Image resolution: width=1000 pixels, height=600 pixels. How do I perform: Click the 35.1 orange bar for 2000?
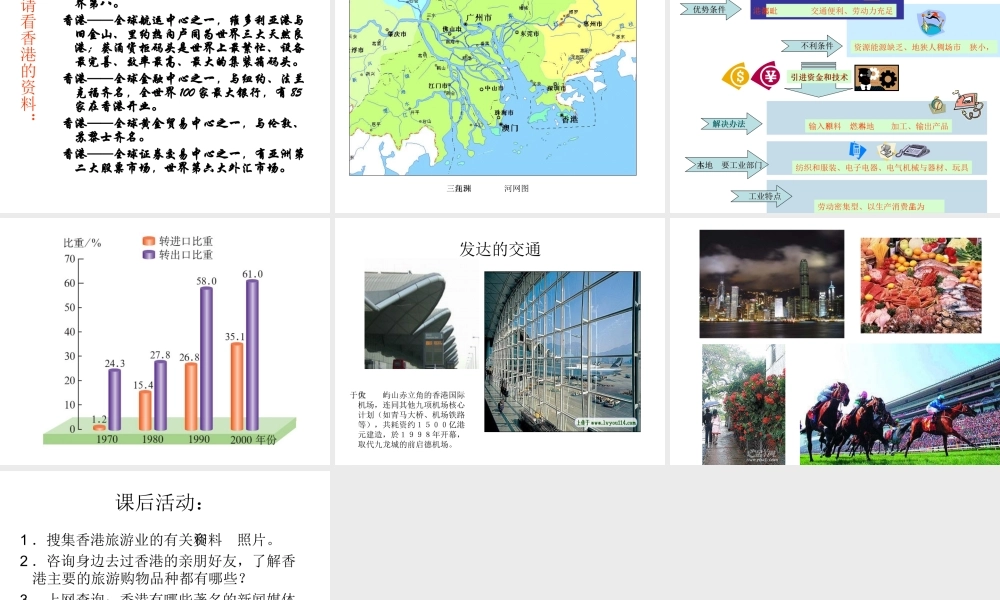pyautogui.click(x=237, y=386)
